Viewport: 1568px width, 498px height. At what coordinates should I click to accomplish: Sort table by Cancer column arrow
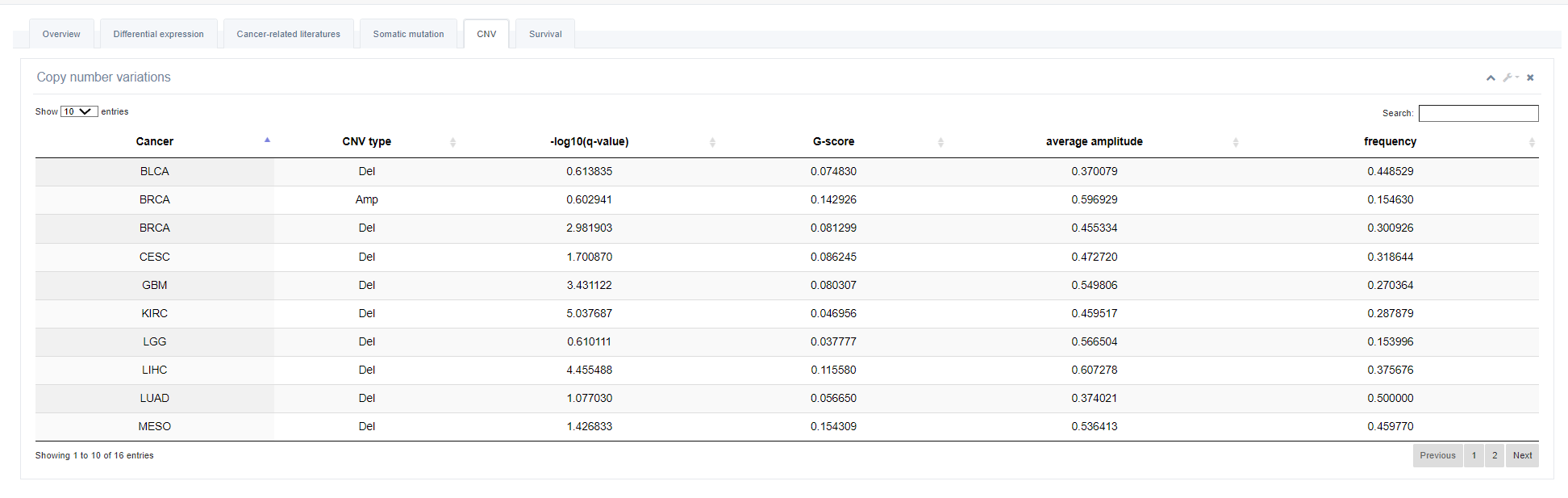click(267, 140)
